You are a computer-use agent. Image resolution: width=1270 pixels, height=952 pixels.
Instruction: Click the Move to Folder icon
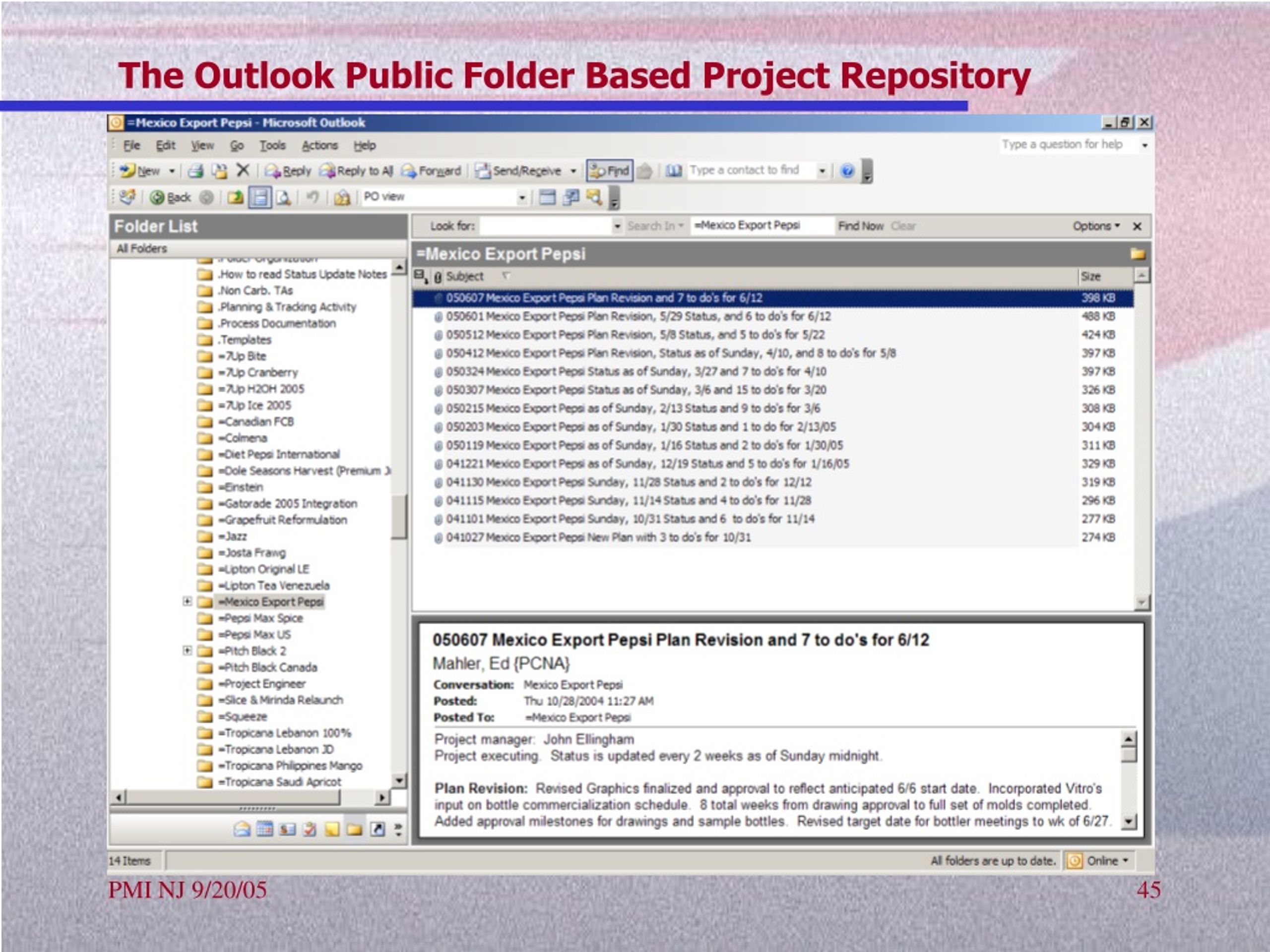(219, 171)
